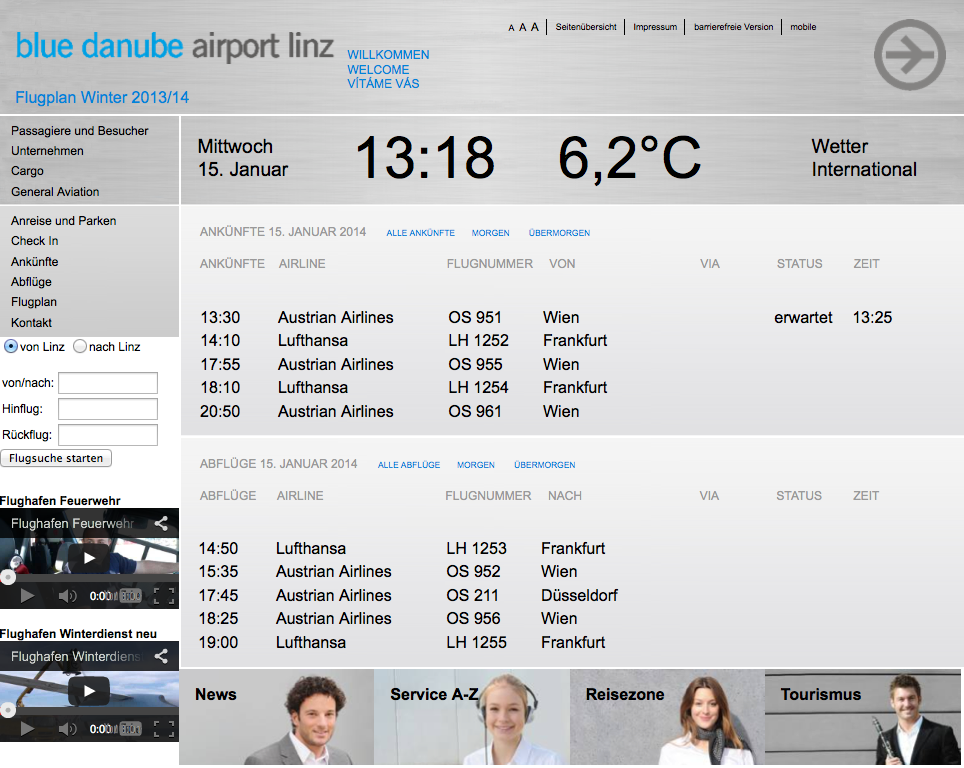The width and height of the screenshot is (964, 768).
Task: Seek on the Winterdienst video progress bar
Action: tap(89, 711)
